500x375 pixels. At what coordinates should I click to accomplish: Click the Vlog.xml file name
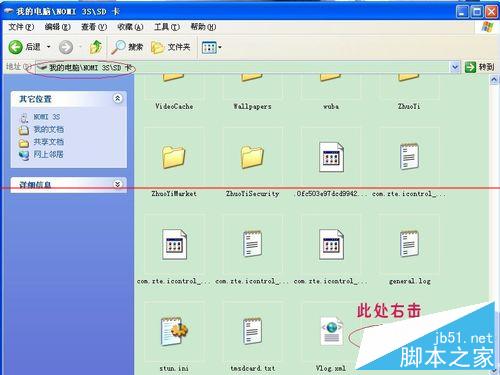pyautogui.click(x=331, y=368)
